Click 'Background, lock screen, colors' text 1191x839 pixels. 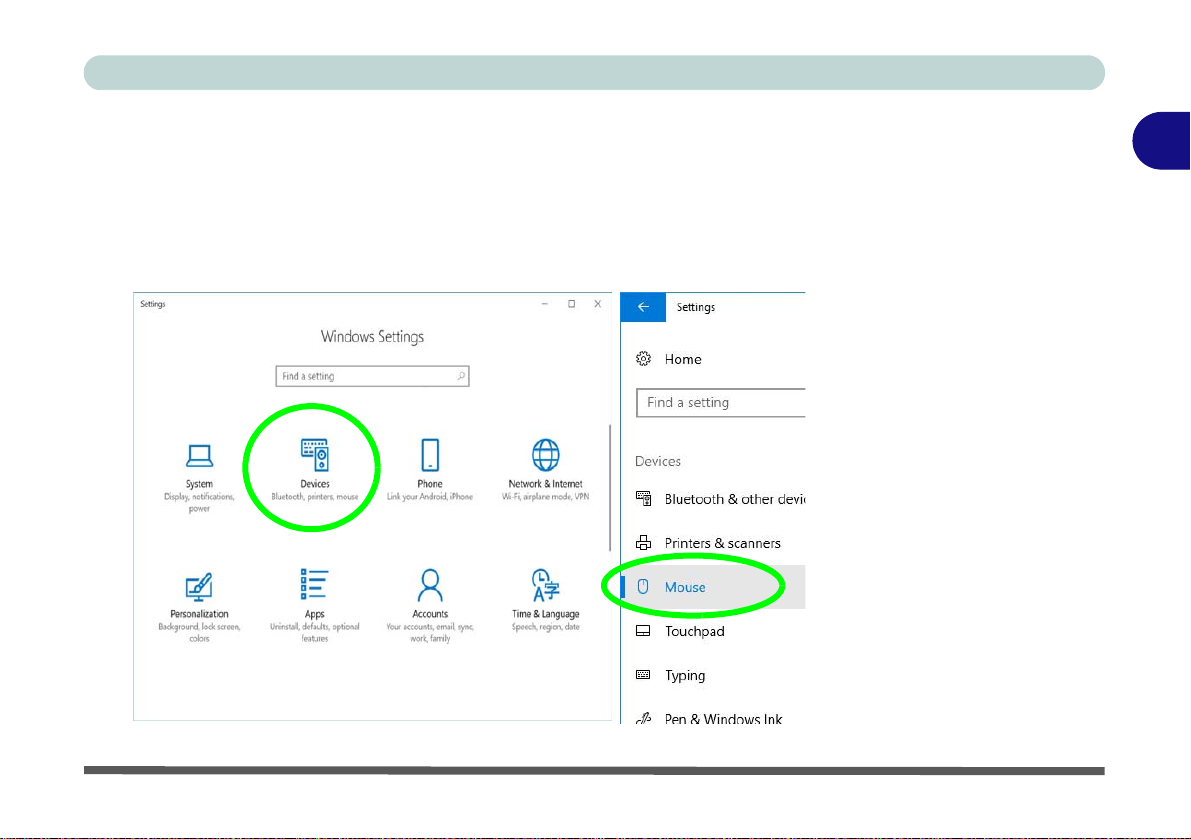pos(199,632)
